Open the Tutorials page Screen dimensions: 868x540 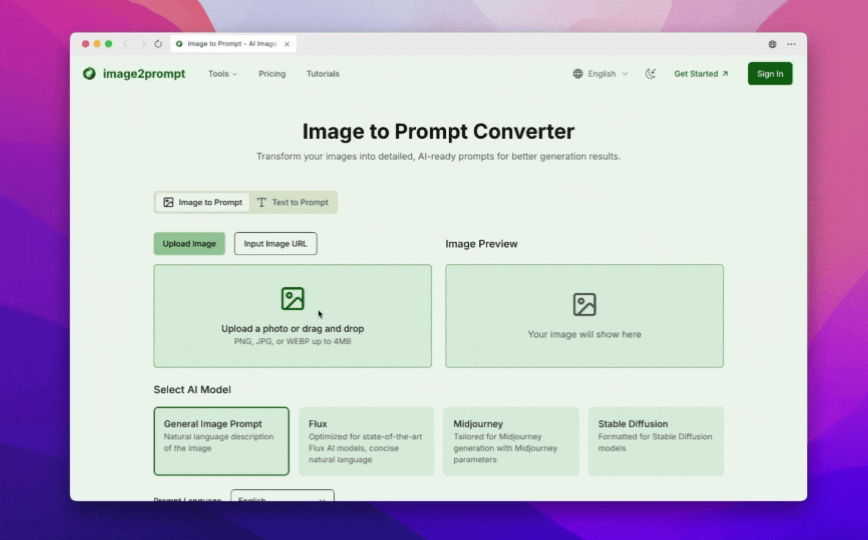pos(323,74)
